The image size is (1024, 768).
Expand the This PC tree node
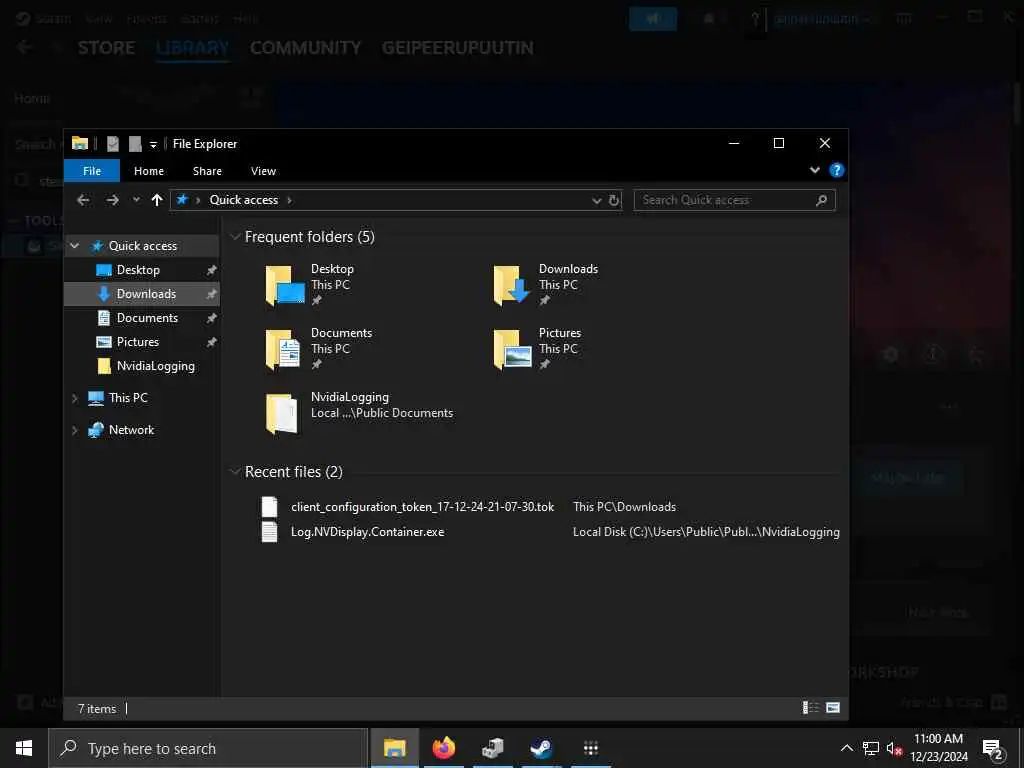coord(74,398)
